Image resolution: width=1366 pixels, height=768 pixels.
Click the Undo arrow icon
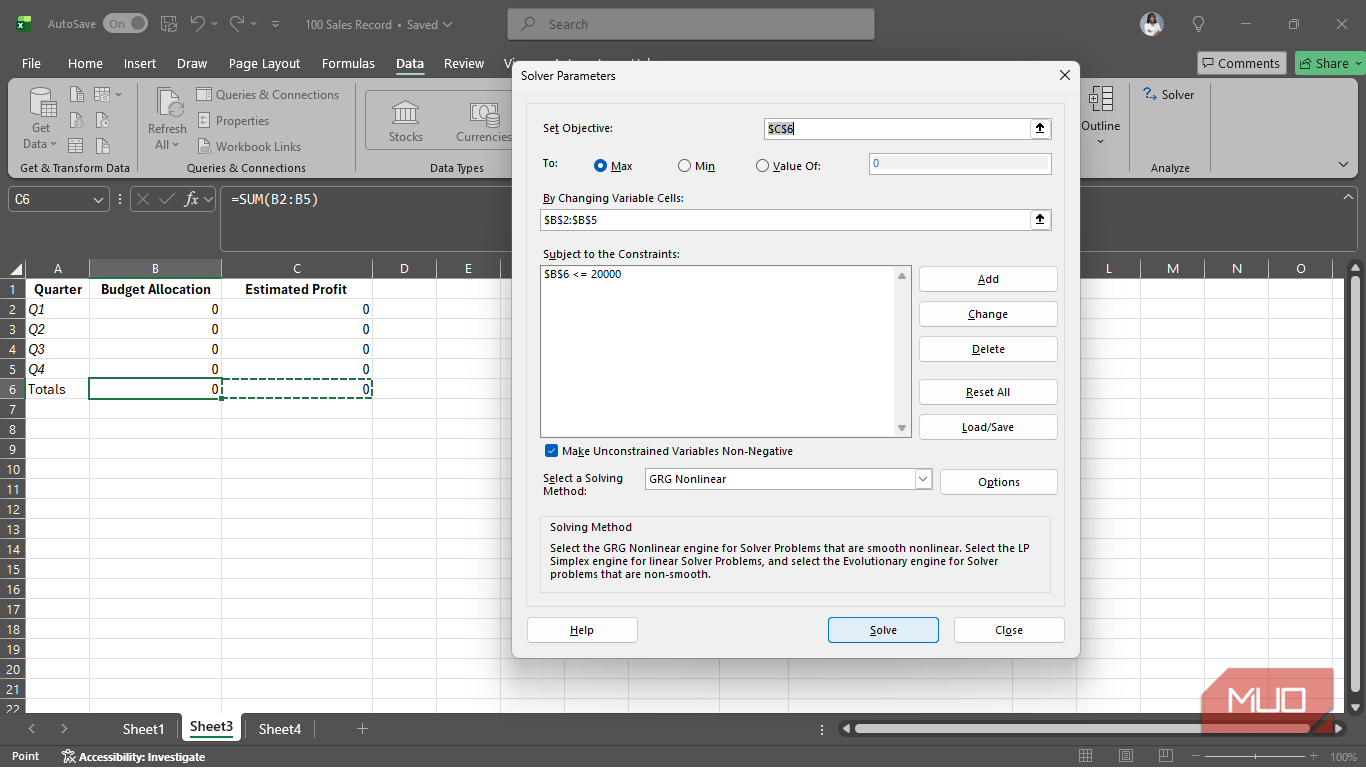[x=197, y=23]
